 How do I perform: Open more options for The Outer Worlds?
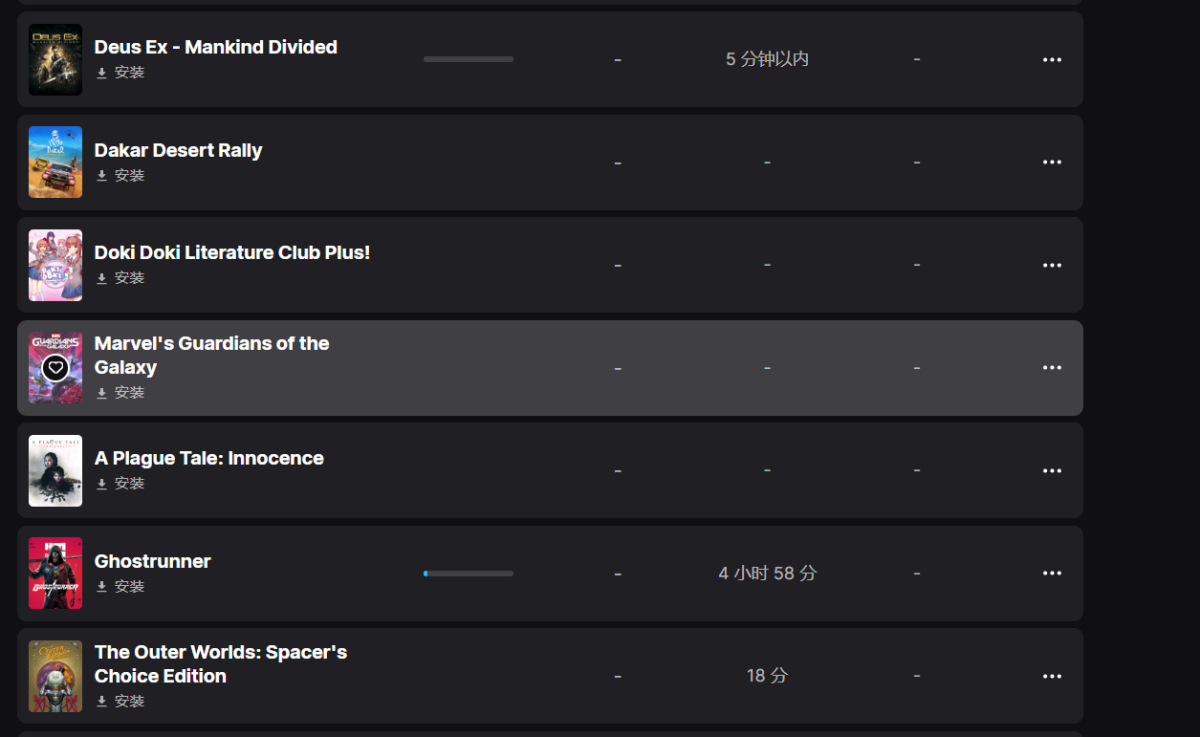click(x=1052, y=676)
